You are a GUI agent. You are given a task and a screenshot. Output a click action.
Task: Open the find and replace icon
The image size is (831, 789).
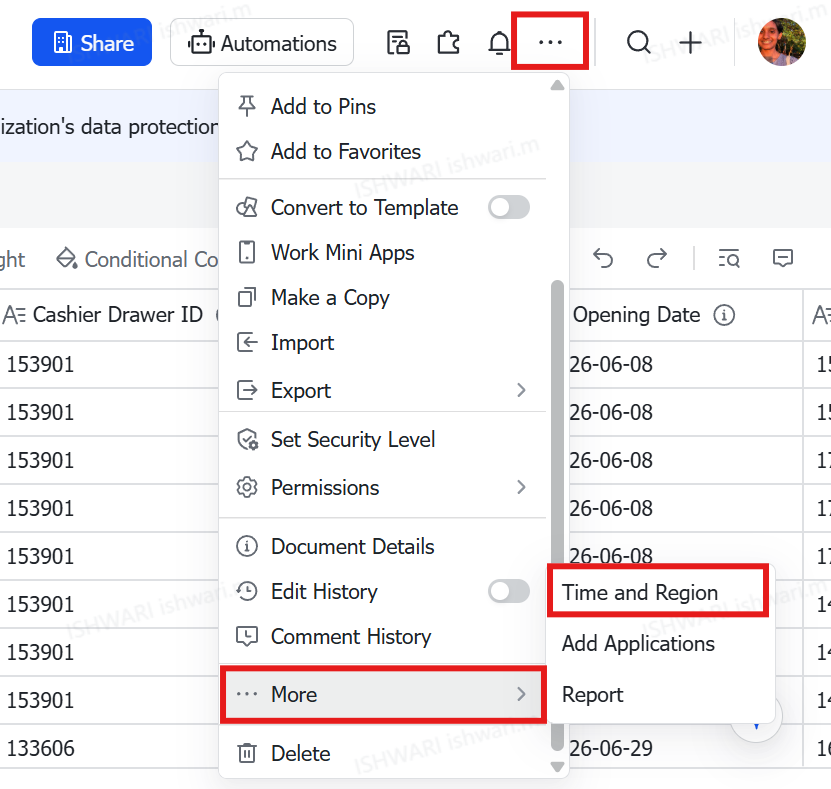[729, 258]
